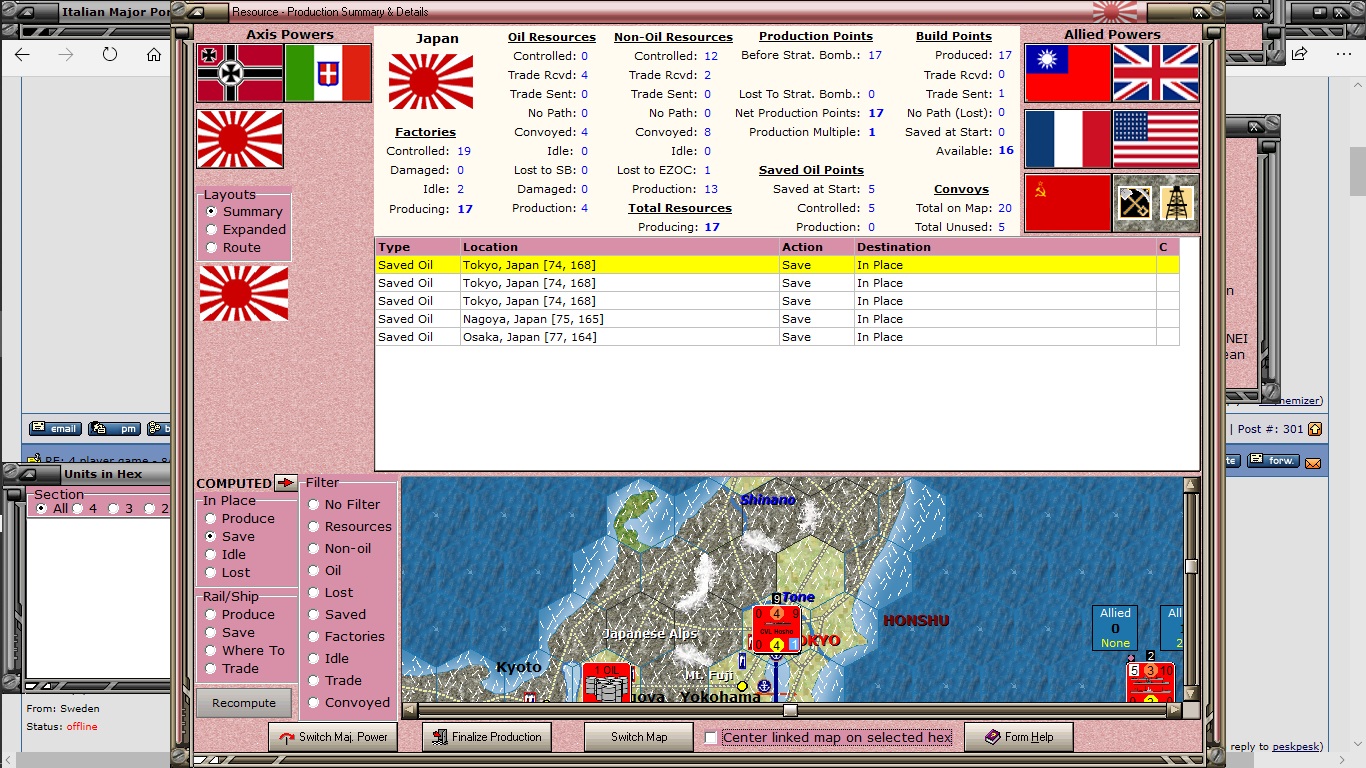Click the browser refresh icon
The height and width of the screenshot is (768, 1366).
tap(110, 54)
